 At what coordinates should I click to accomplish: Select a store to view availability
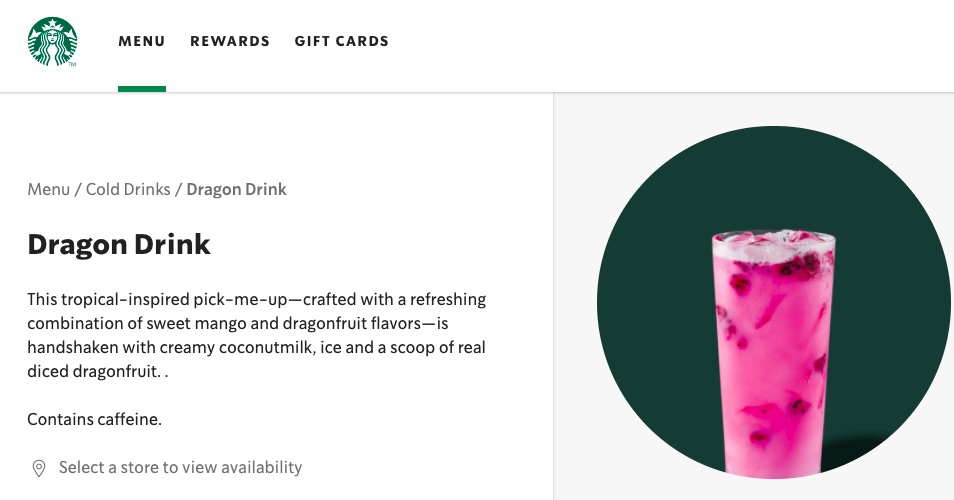pos(180,468)
